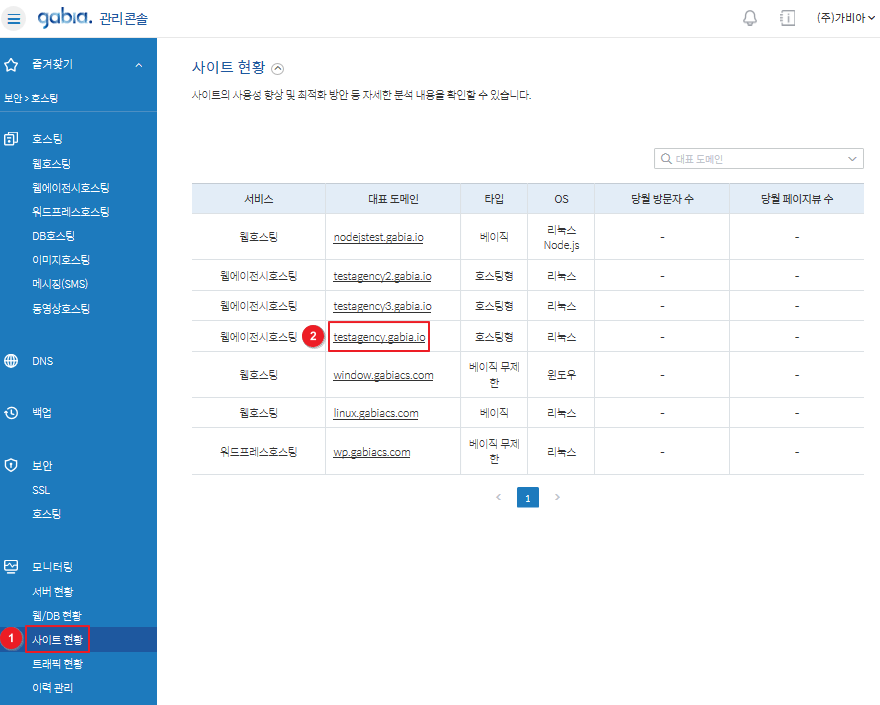Click the 대표 도메인 search field
Viewport: 880px width, 705px height.
click(759, 159)
